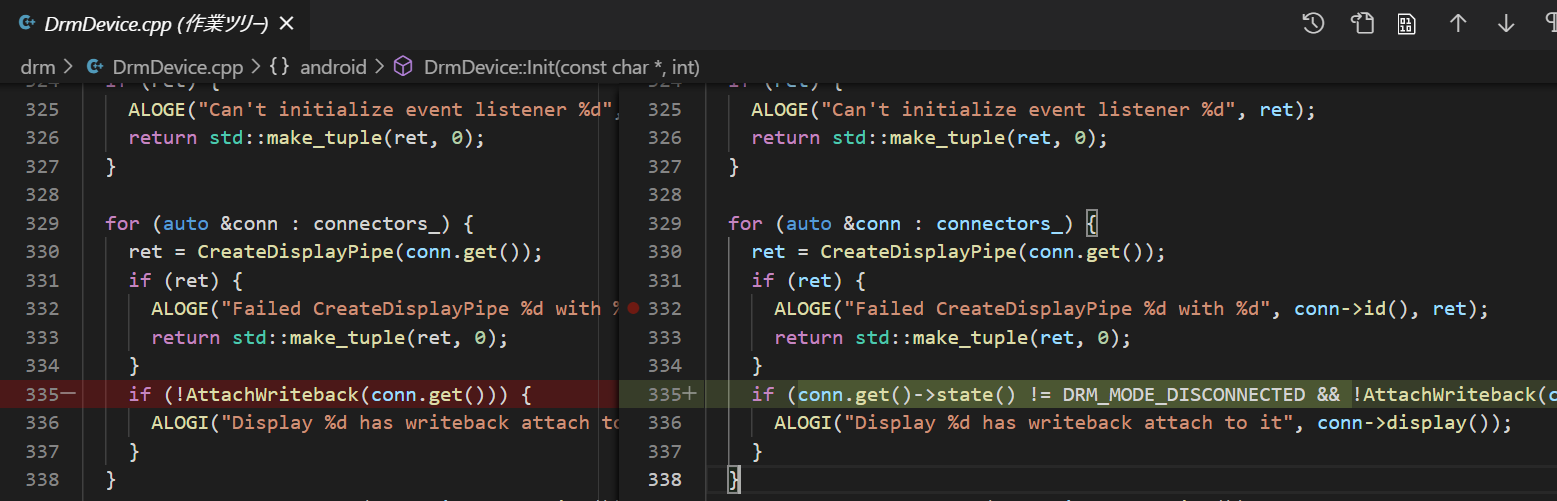
Task: Close the DrmDevice.cpp editor tab
Action: click(x=287, y=23)
